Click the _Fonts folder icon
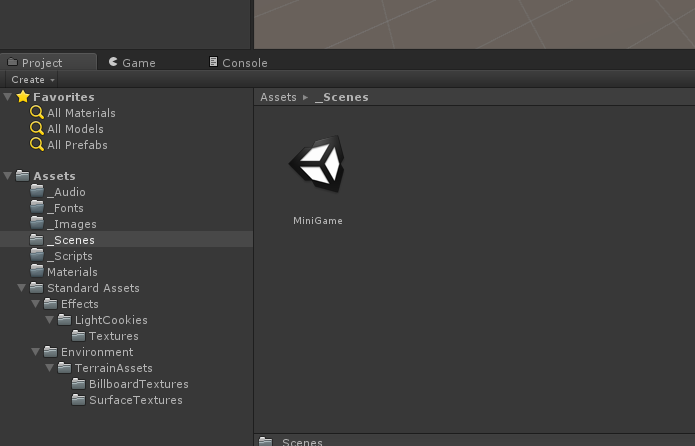 click(37, 207)
